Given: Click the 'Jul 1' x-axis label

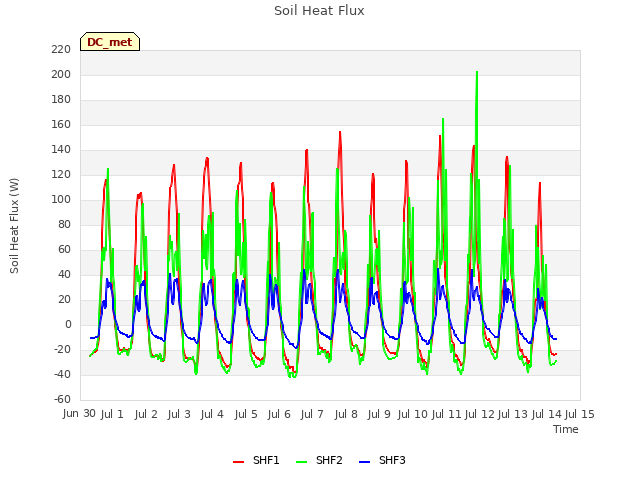Looking at the screenshot, I should 112,414.
